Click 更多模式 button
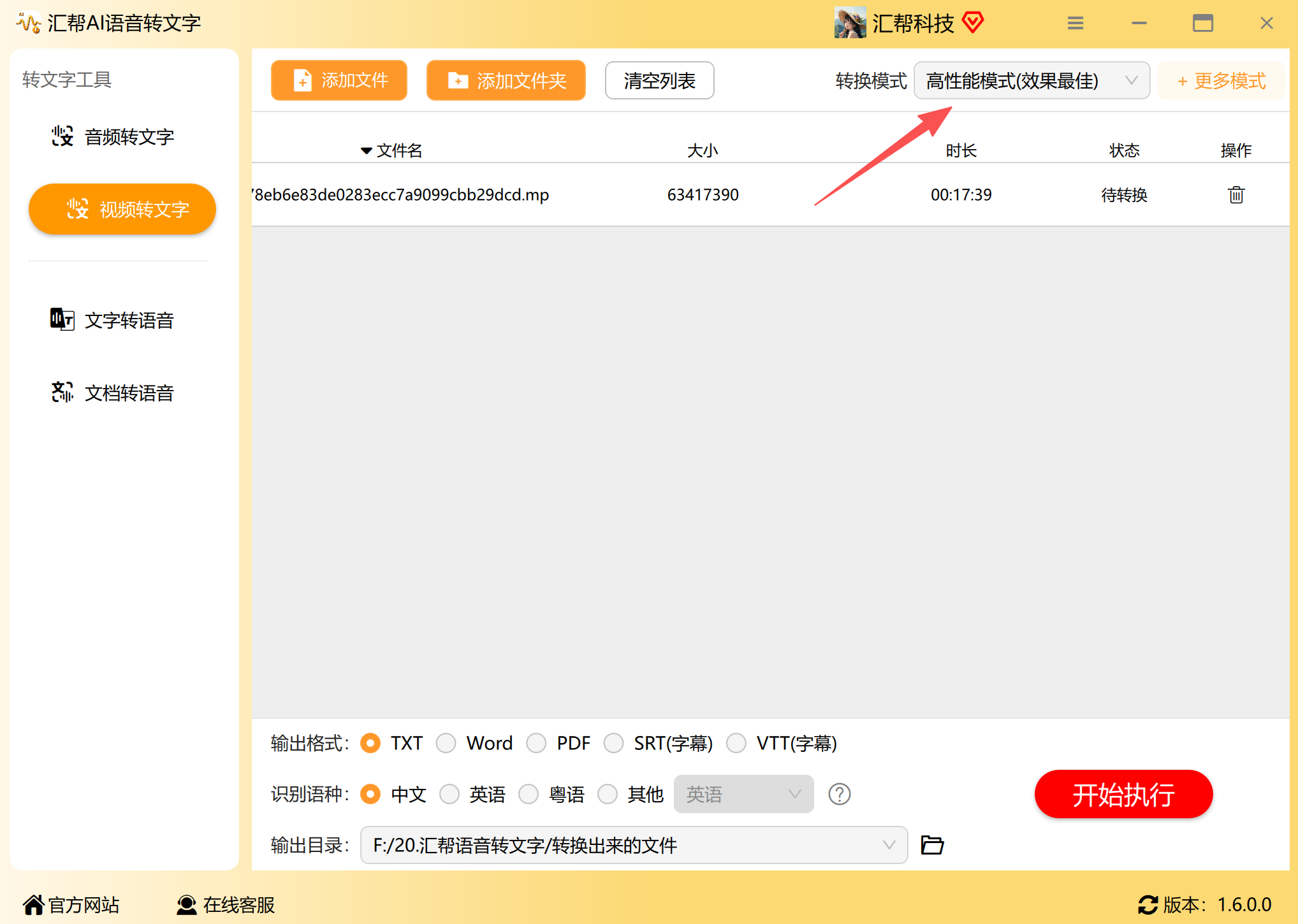 coord(1221,80)
